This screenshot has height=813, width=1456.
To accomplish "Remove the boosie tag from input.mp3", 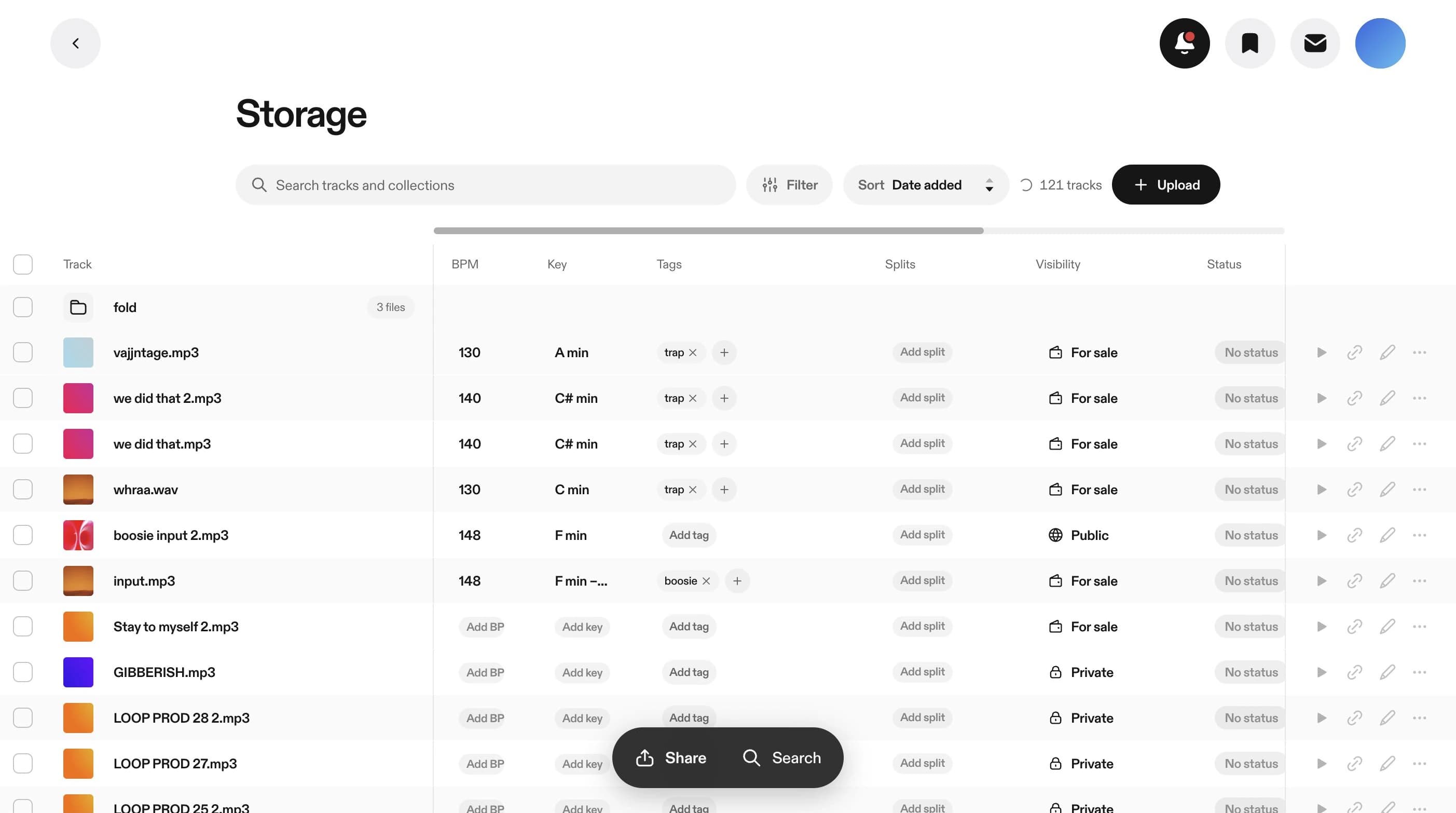I will 706,580.
